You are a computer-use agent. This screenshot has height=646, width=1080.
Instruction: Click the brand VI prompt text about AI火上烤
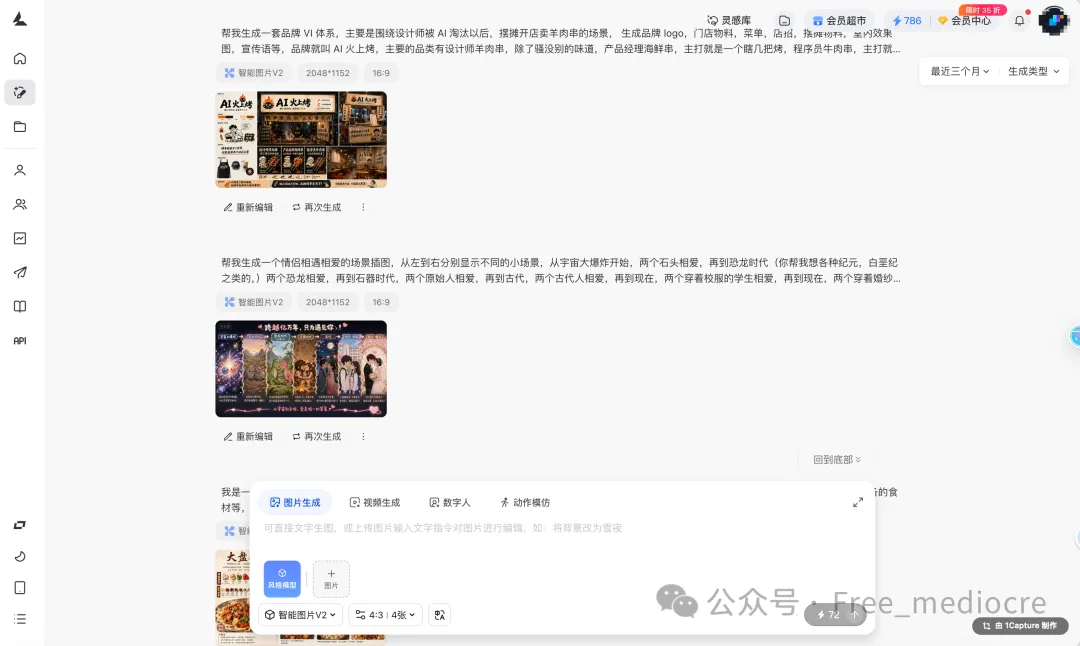click(x=561, y=41)
